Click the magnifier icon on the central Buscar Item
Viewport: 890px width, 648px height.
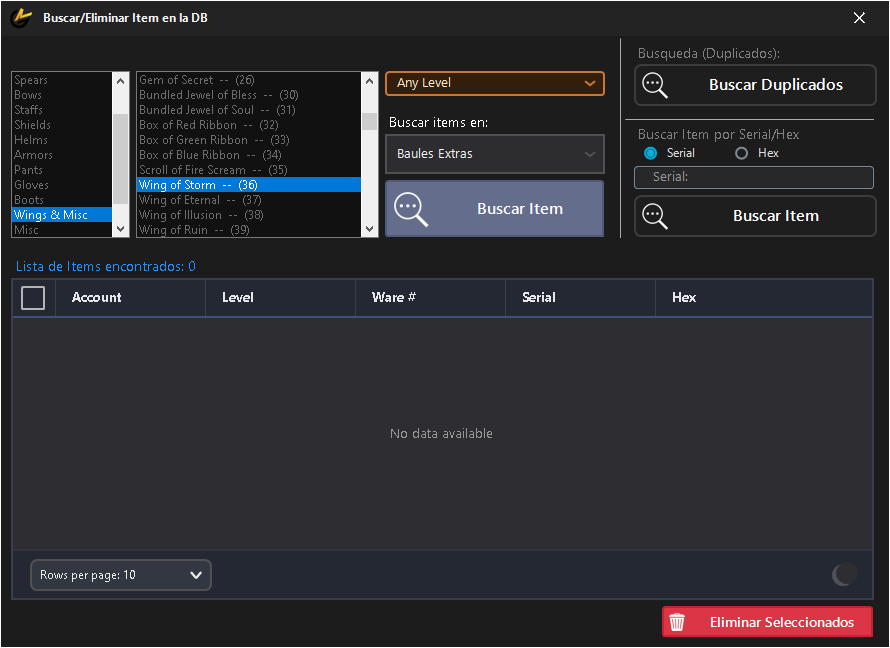coord(410,208)
